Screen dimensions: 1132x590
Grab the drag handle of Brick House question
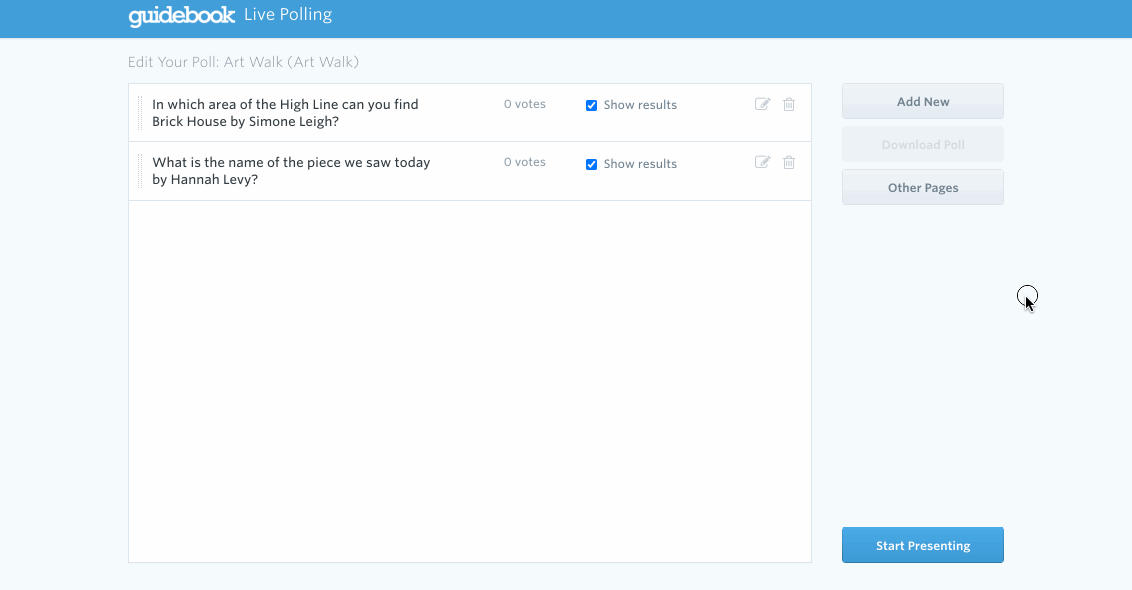[x=140, y=113]
